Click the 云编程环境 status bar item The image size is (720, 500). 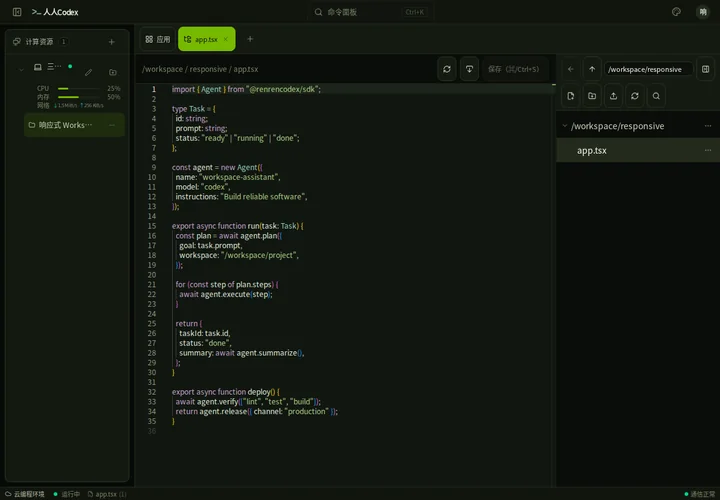(25, 494)
